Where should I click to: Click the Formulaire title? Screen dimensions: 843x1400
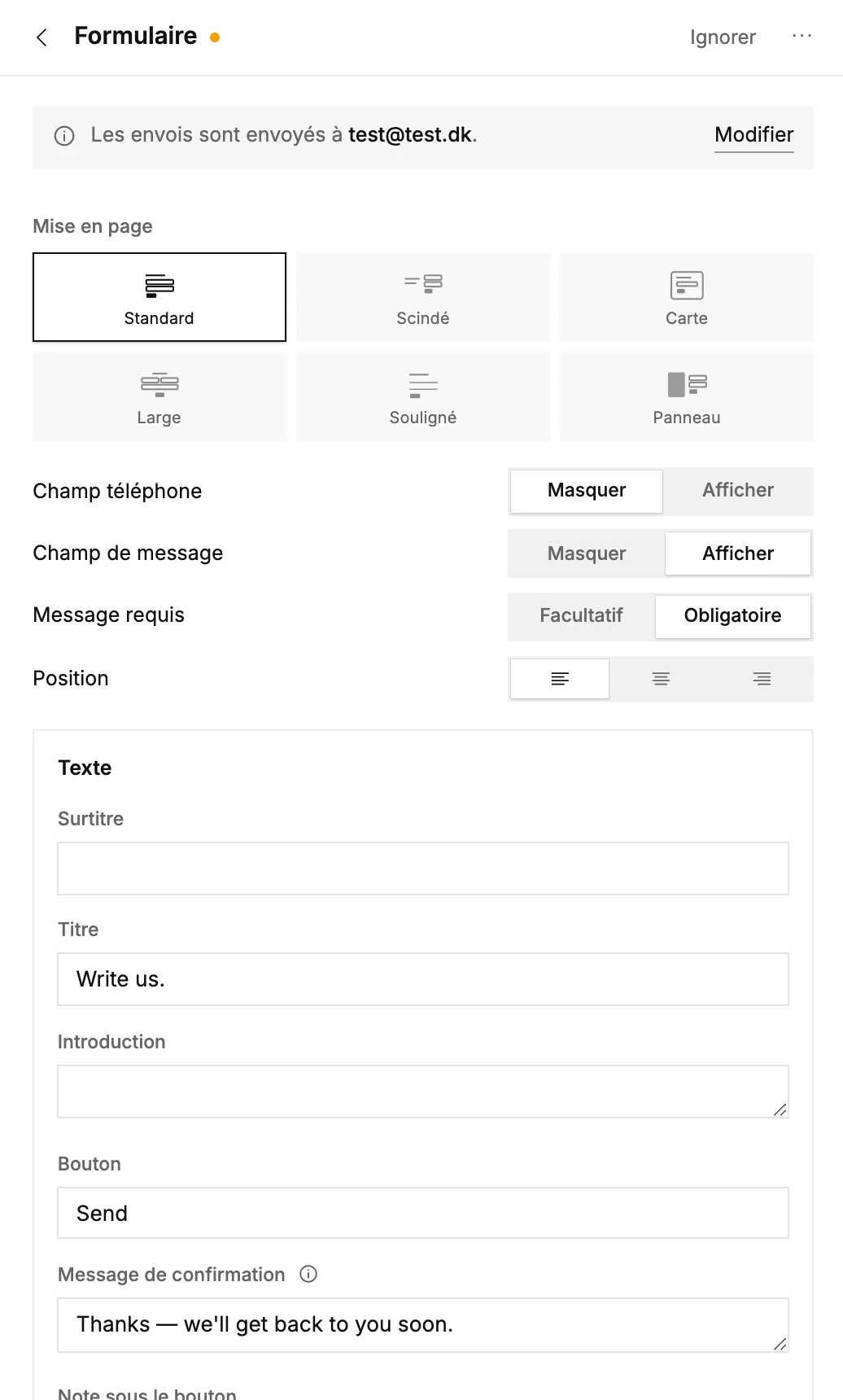(136, 36)
